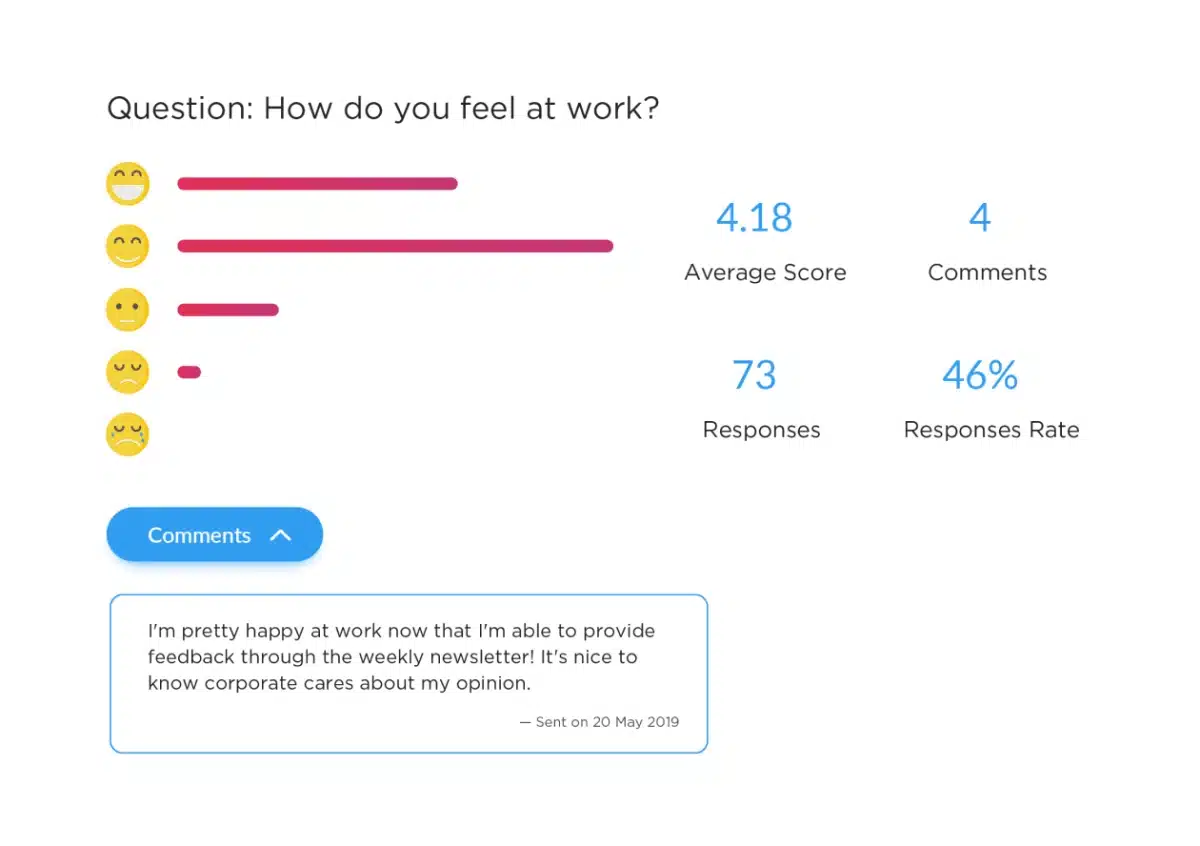Collapse comments with the up chevron

click(281, 535)
